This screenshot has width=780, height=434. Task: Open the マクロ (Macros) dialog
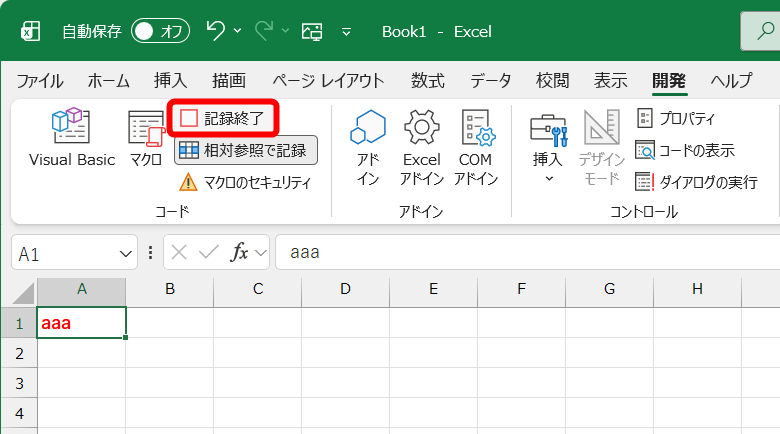(x=146, y=138)
